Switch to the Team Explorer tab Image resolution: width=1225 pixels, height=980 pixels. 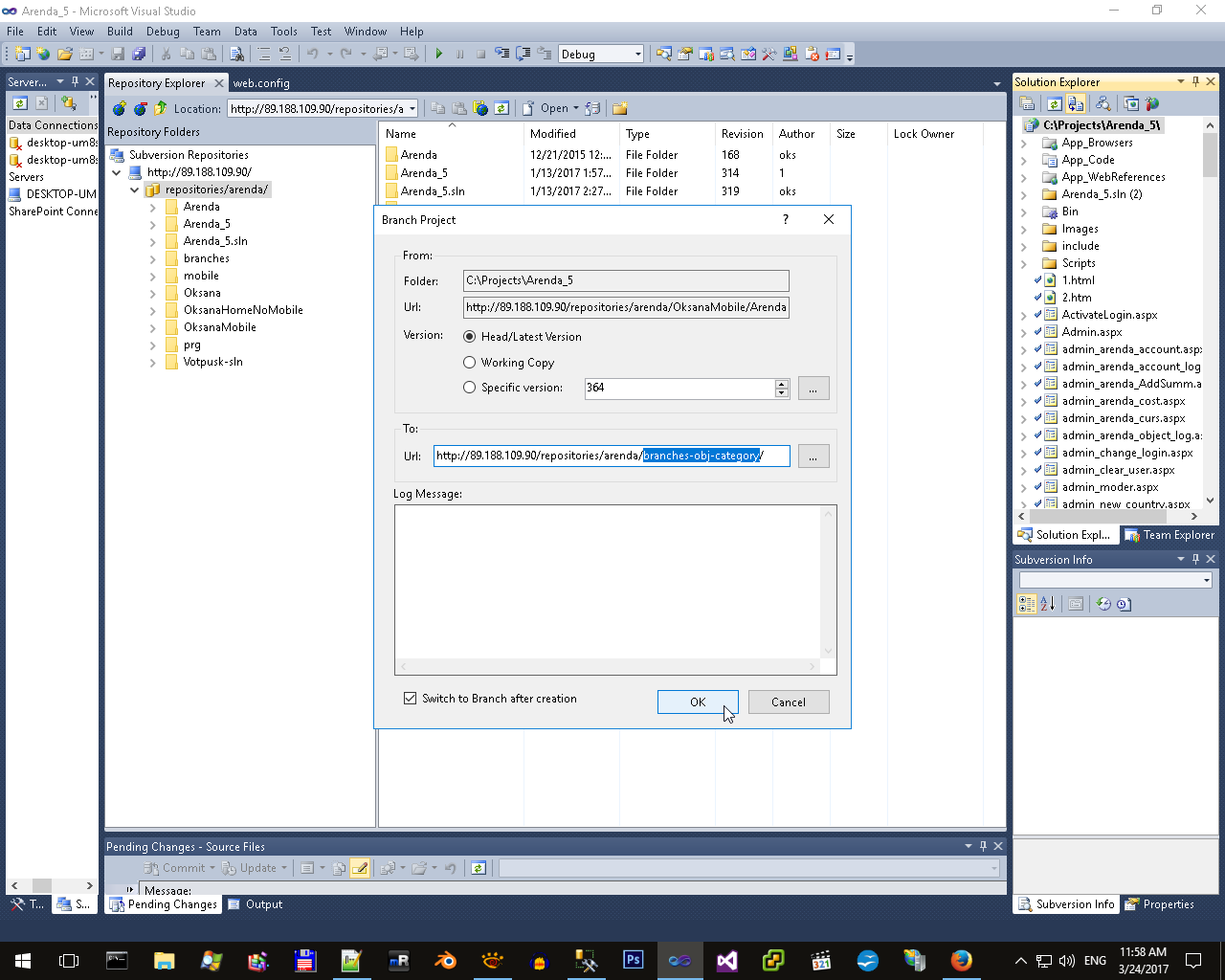click(1169, 535)
